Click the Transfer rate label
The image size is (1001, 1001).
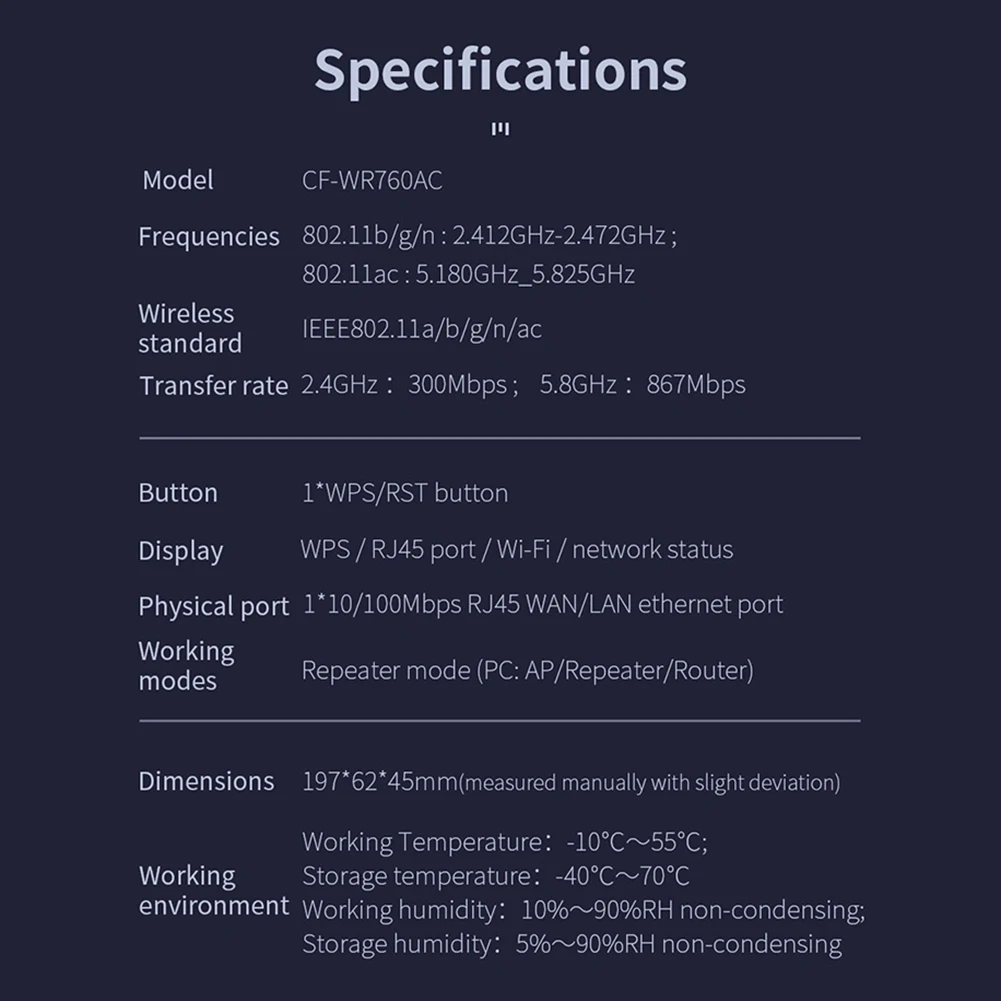pyautogui.click(x=213, y=386)
